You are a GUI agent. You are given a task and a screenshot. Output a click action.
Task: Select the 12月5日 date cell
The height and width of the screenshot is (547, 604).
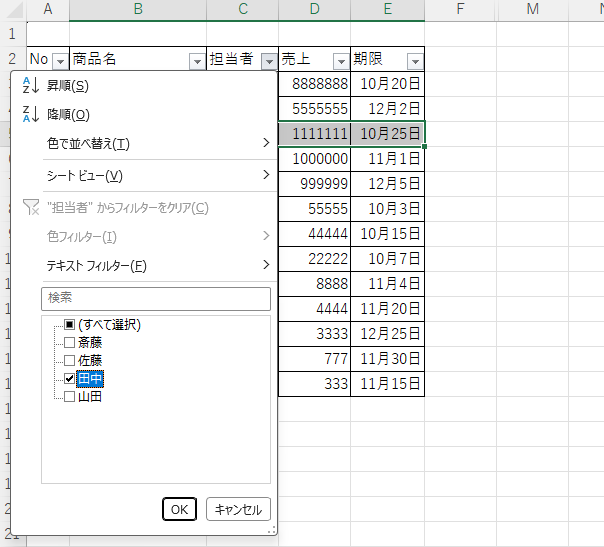point(388,184)
